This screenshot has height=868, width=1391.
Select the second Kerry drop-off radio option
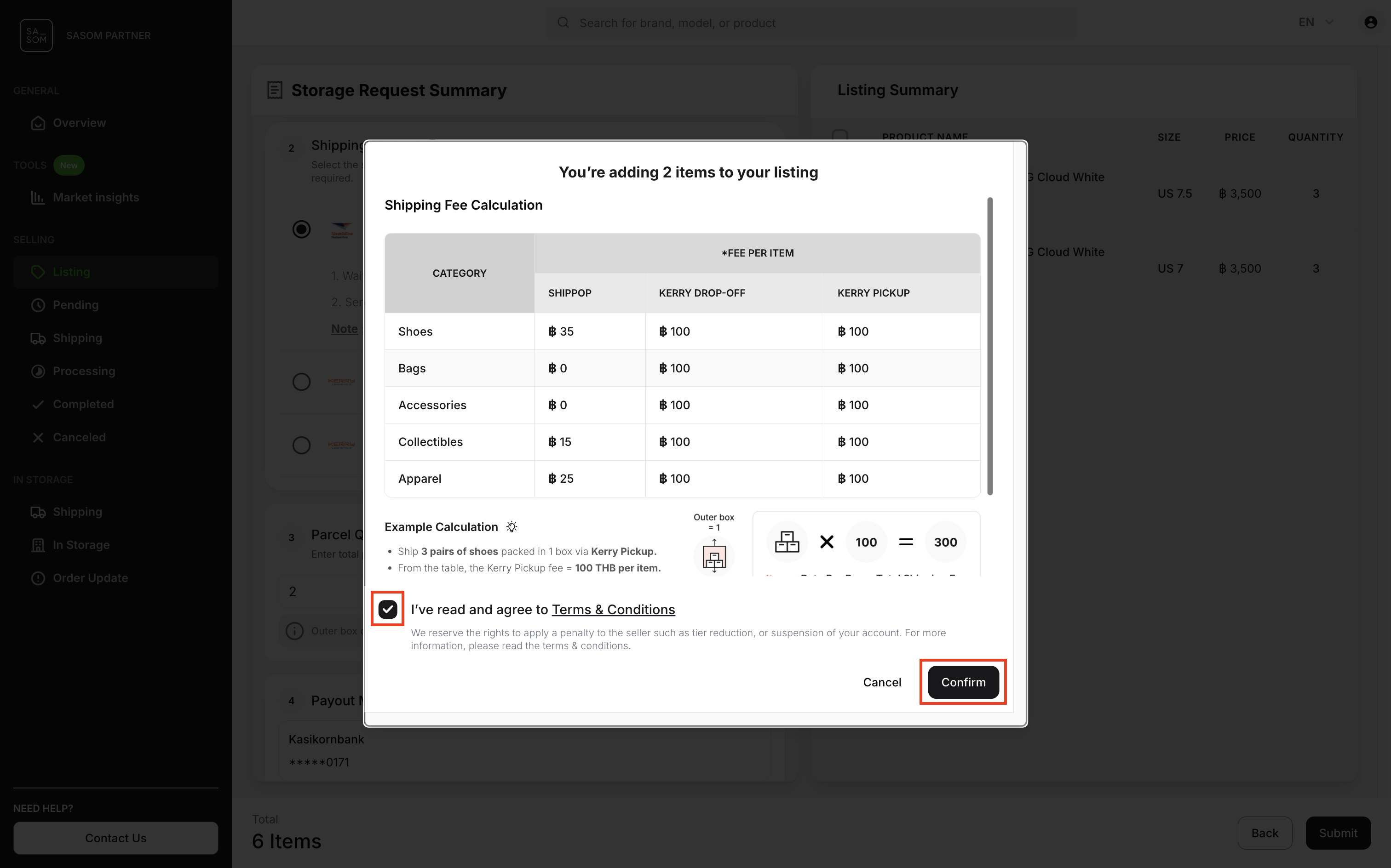point(301,444)
